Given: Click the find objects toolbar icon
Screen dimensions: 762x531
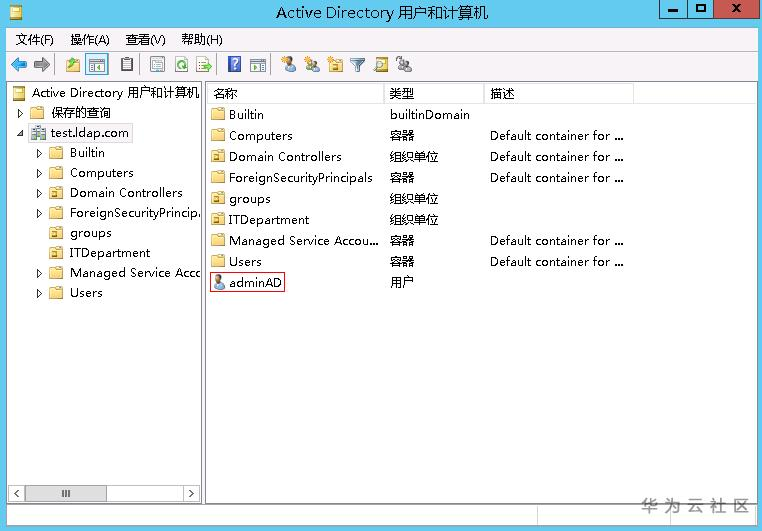Looking at the screenshot, I should (381, 65).
